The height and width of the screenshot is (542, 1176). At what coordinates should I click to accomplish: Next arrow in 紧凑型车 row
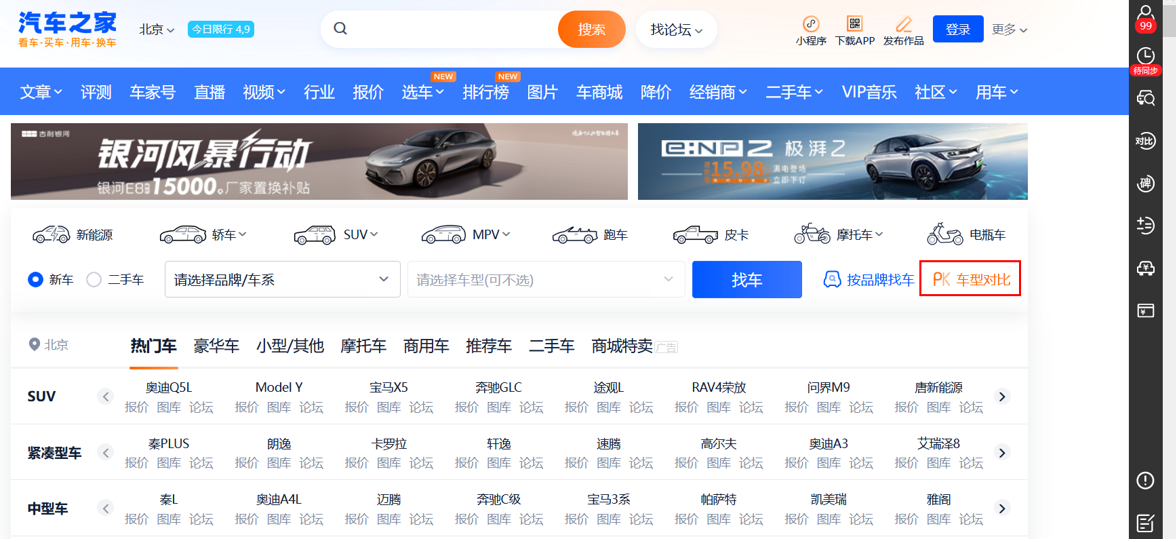pos(1002,452)
